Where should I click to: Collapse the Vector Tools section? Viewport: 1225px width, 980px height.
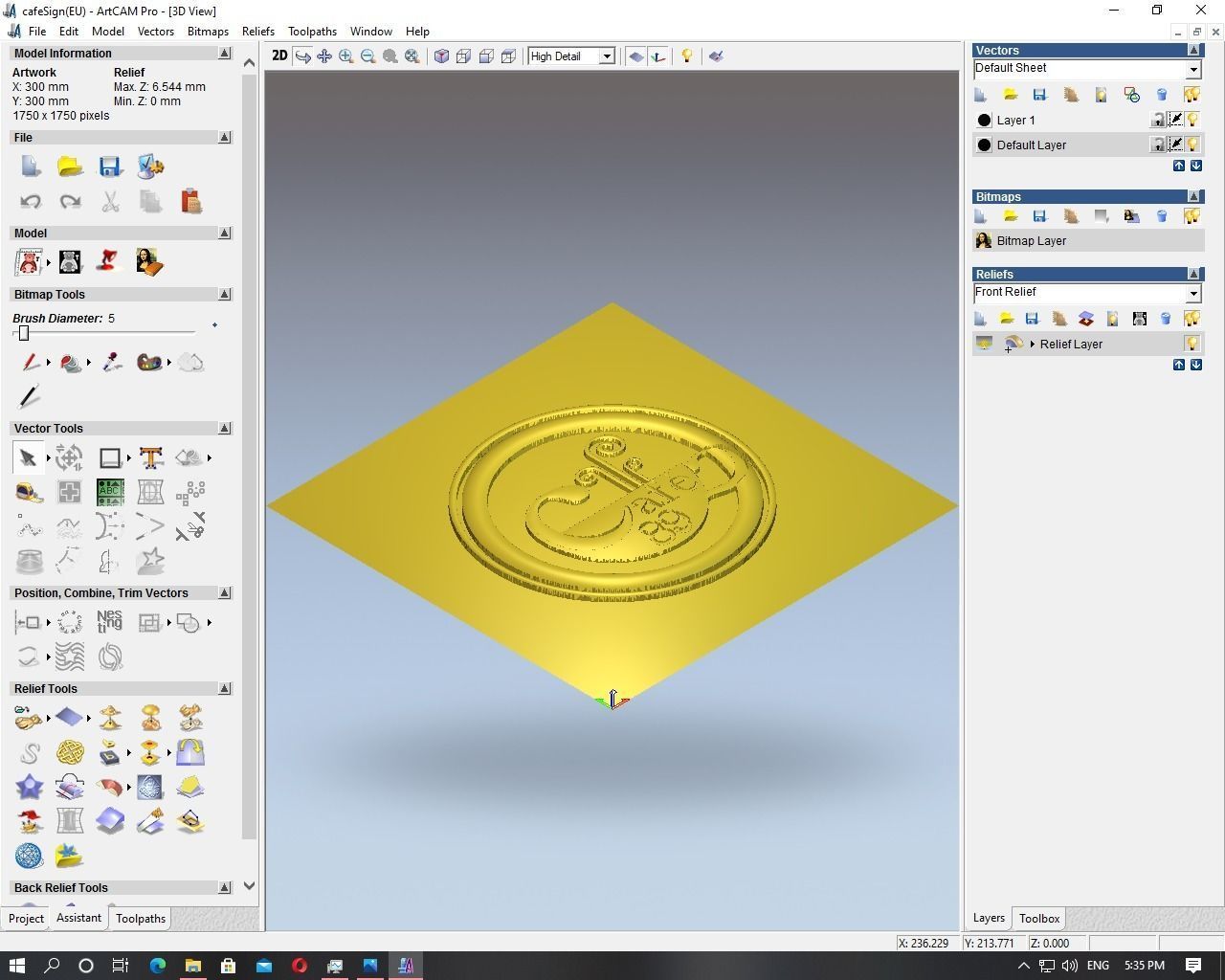click(225, 429)
